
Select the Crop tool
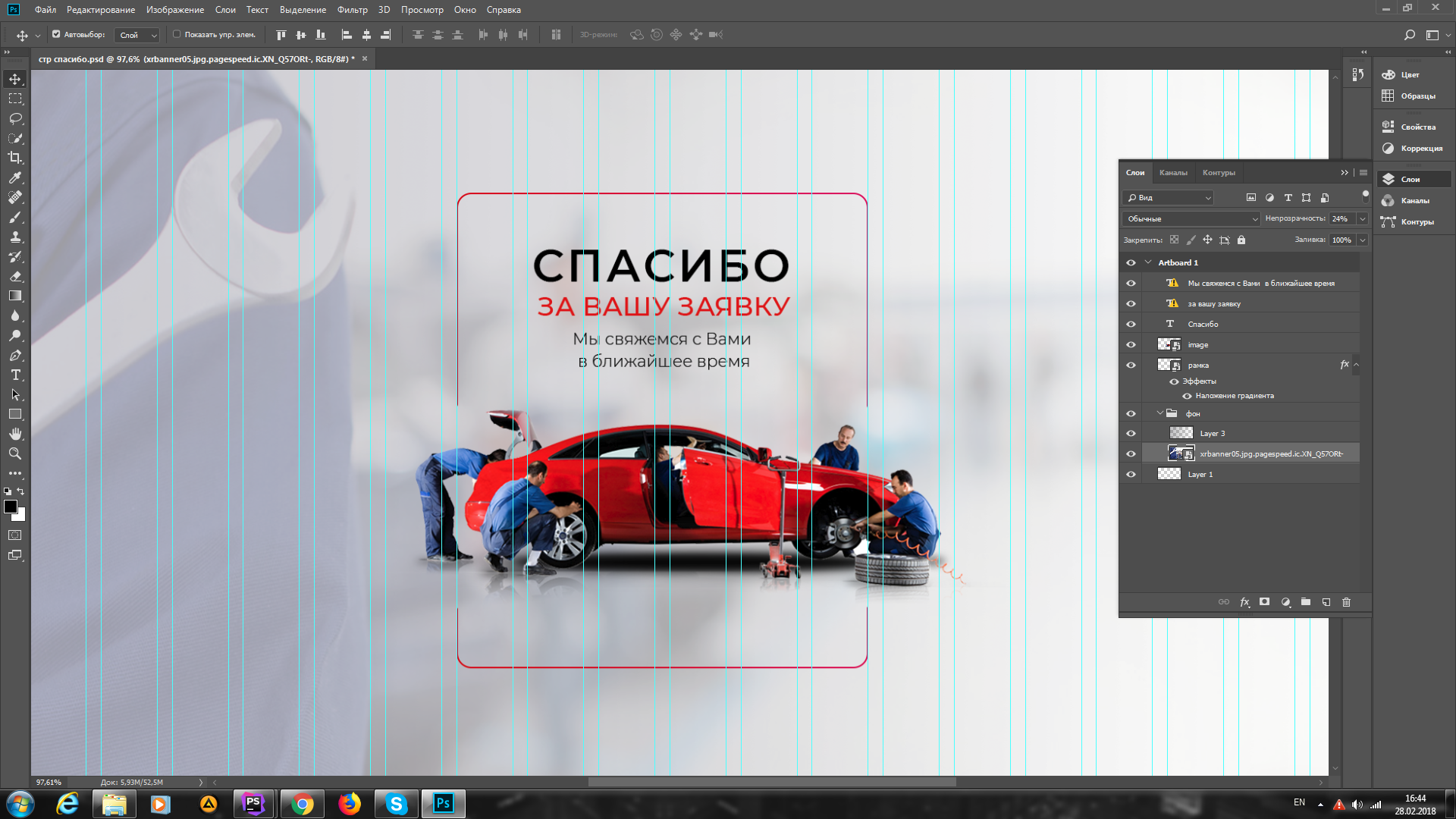click(15, 158)
